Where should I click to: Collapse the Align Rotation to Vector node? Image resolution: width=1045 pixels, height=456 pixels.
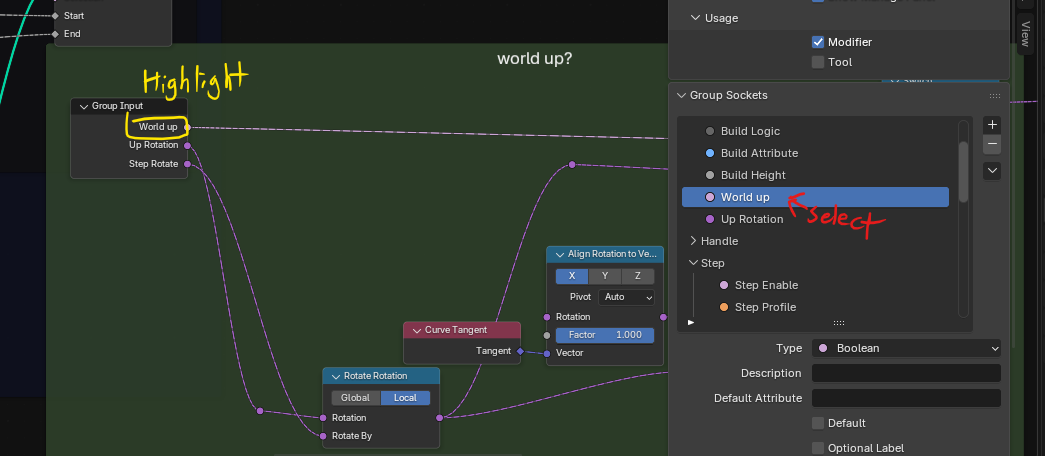point(560,254)
